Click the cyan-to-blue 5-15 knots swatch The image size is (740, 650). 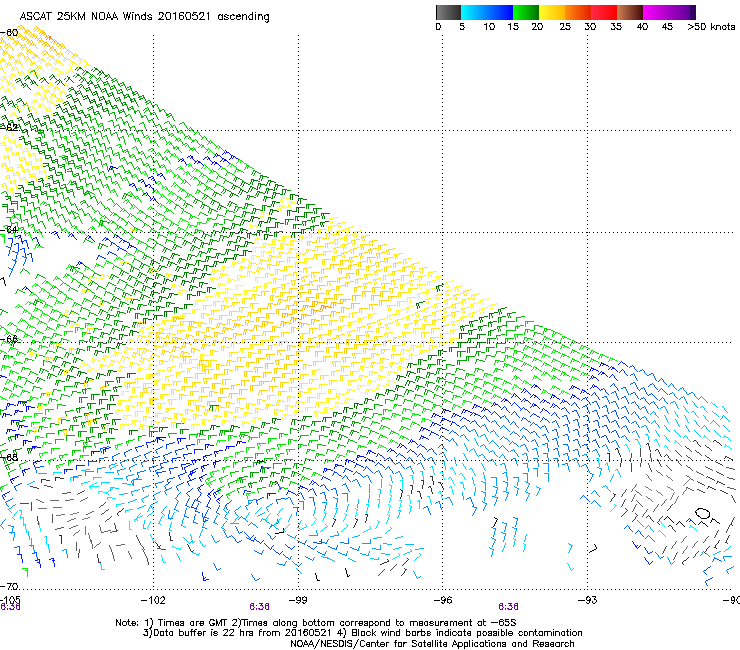pos(487,12)
